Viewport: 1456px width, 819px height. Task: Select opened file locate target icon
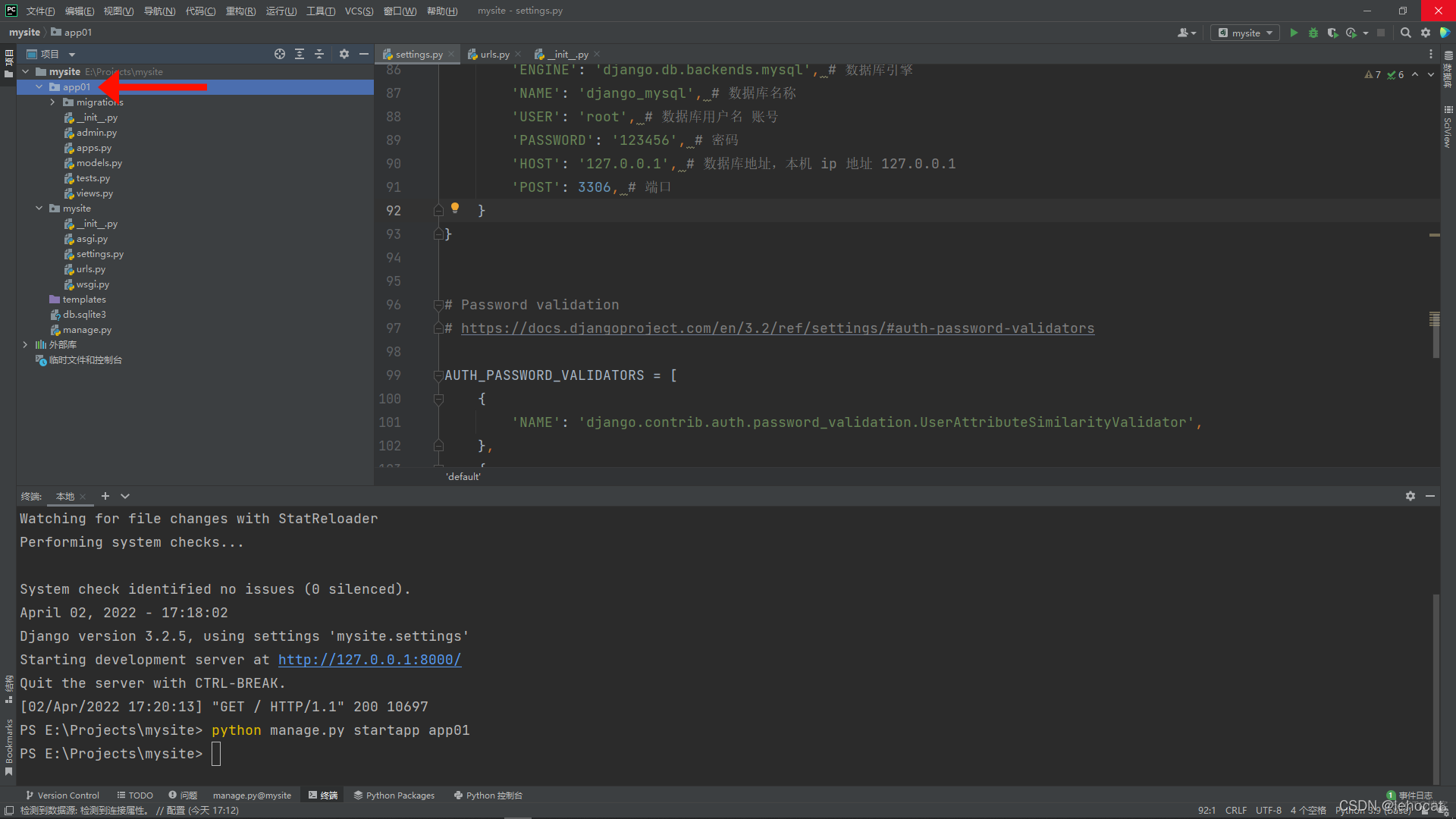(x=280, y=54)
